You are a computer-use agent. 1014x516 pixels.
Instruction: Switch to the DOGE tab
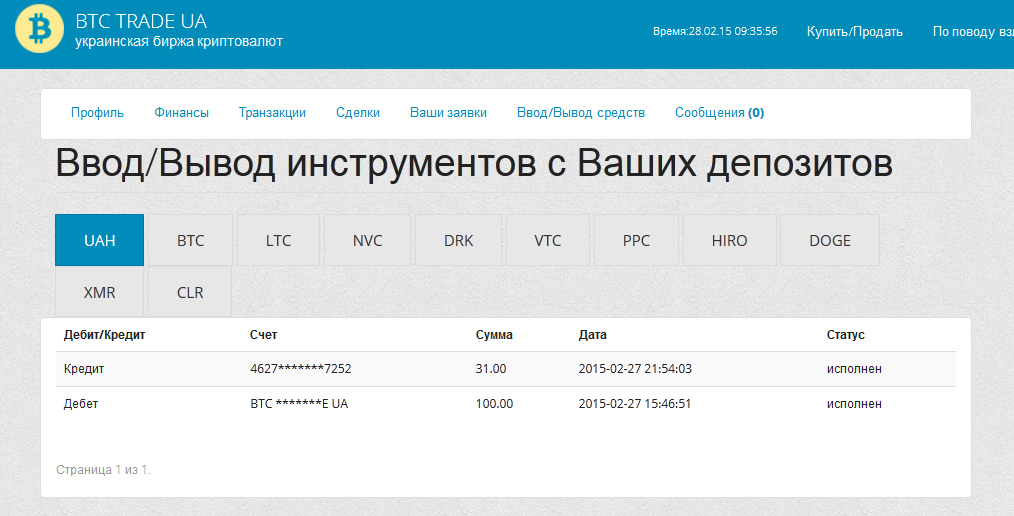coord(829,241)
